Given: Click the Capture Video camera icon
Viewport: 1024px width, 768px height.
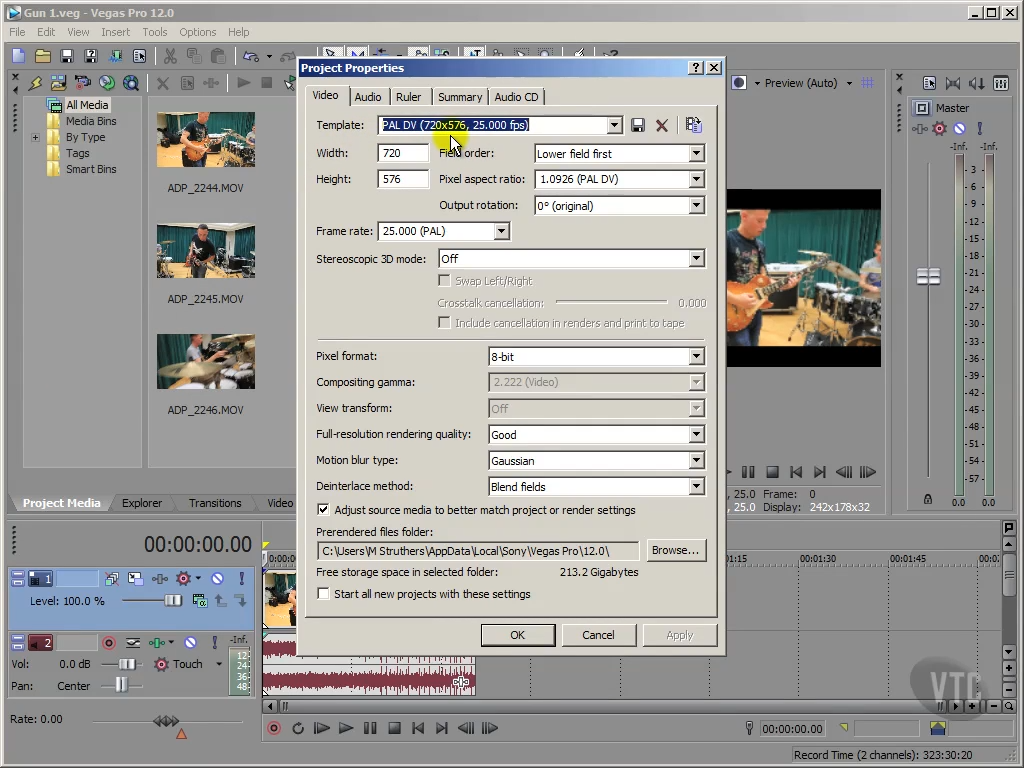Looking at the screenshot, I should tap(83, 83).
